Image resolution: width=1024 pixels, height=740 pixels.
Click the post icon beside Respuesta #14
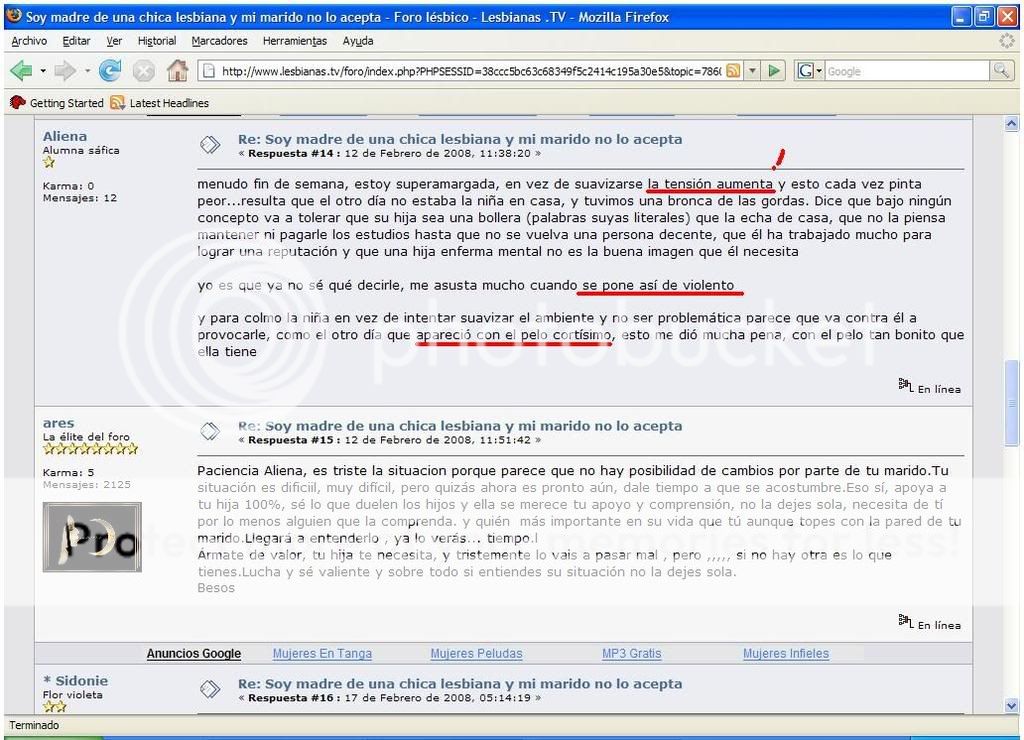[x=210, y=145]
